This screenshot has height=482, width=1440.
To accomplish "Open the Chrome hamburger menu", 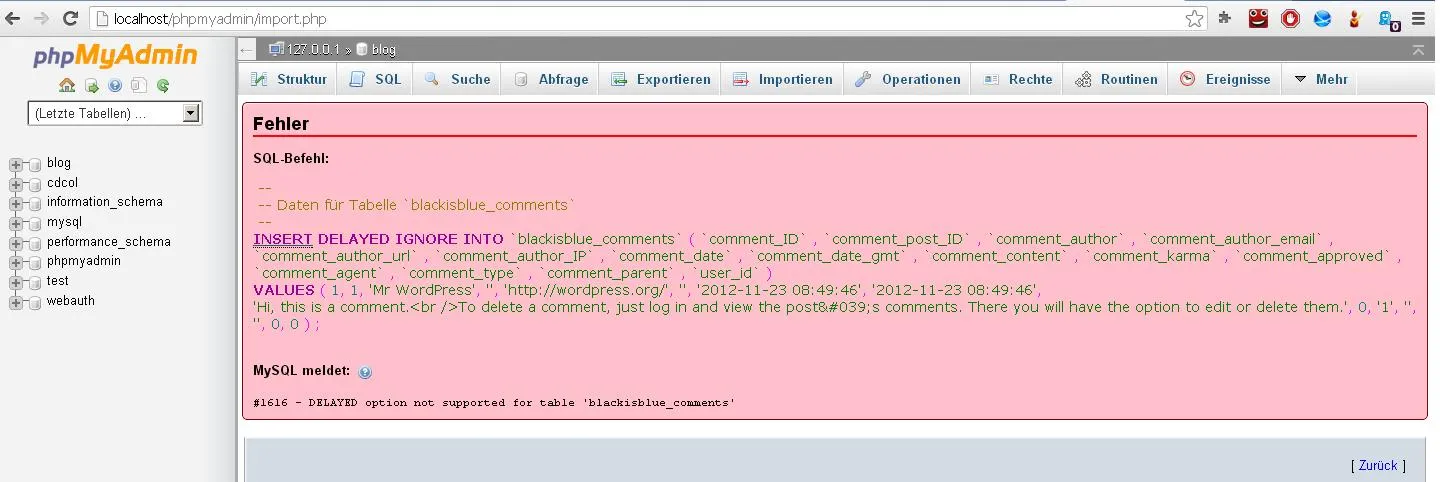I will pos(1420,18).
